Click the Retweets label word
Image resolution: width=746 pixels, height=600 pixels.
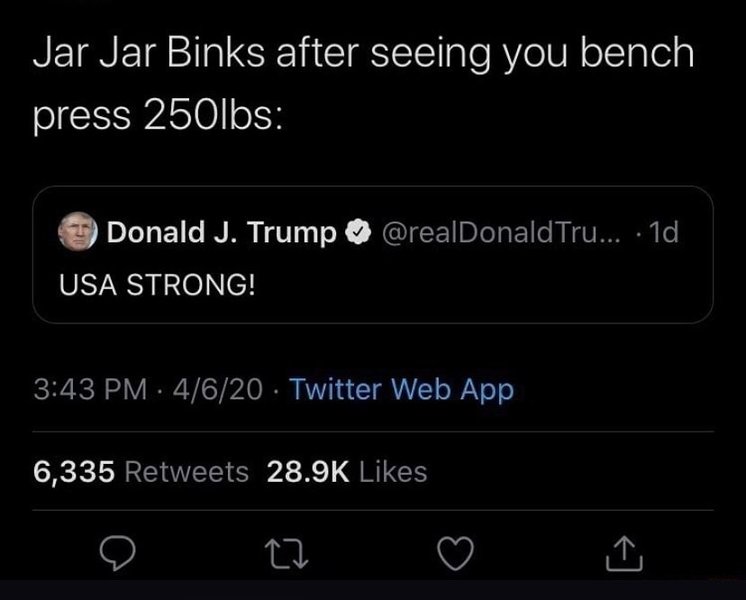click(187, 471)
